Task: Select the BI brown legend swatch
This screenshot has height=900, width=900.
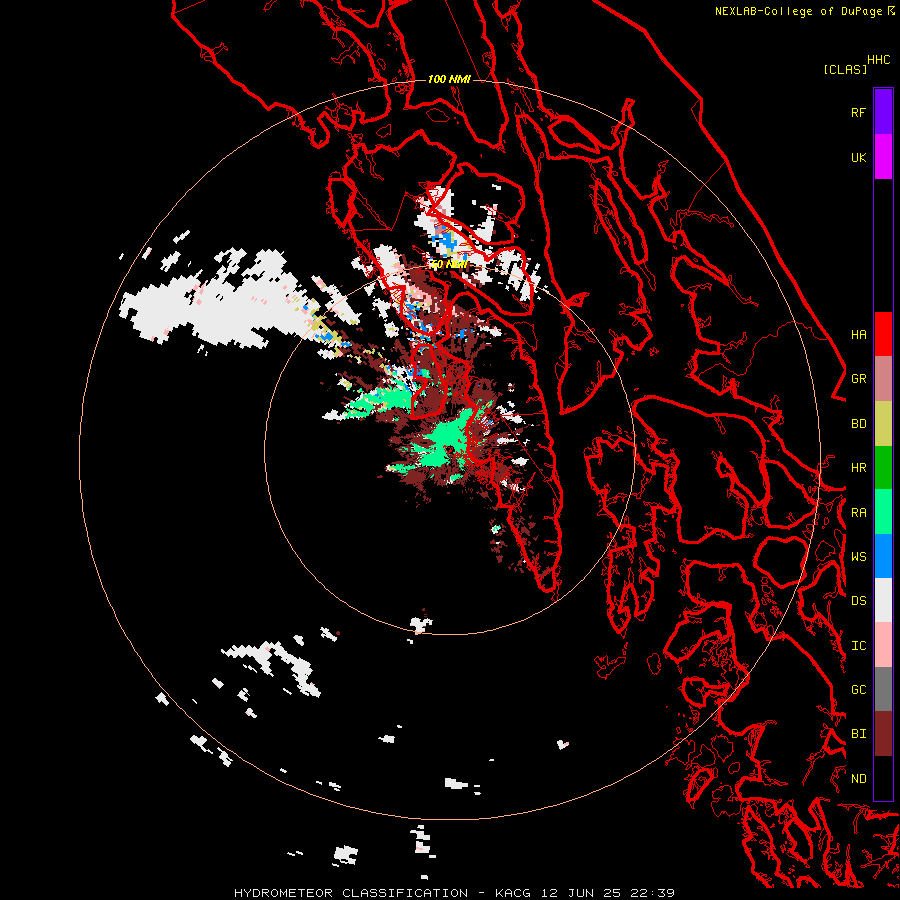Action: 883,734
